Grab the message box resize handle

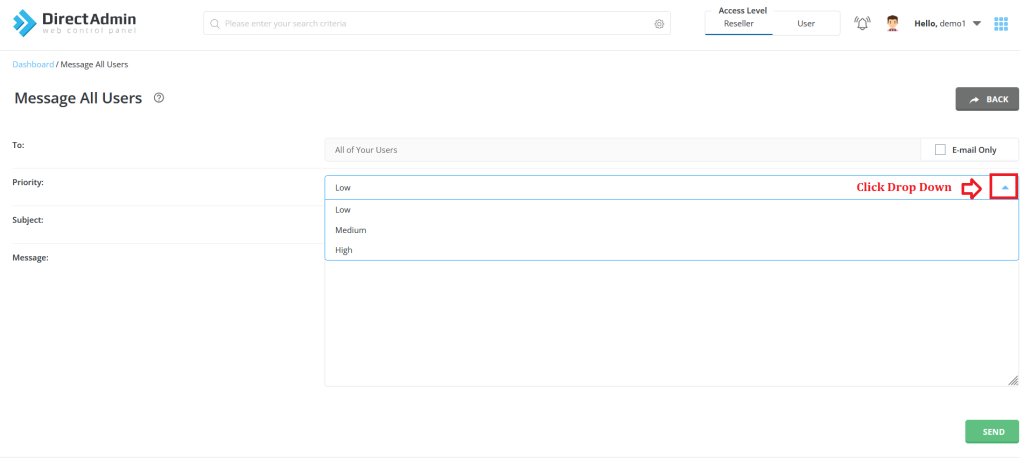[1012, 380]
